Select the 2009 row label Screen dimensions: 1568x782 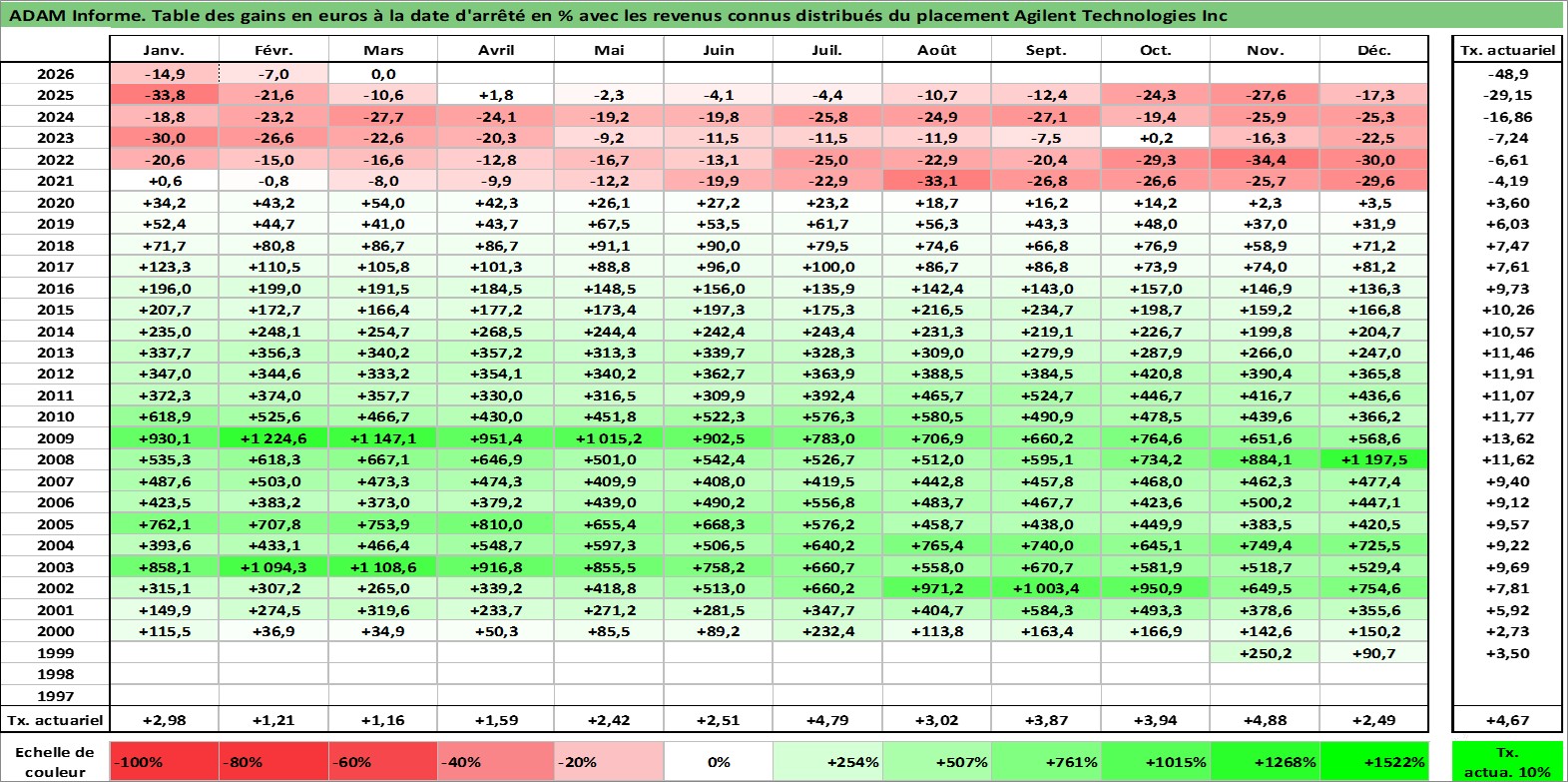55,438
